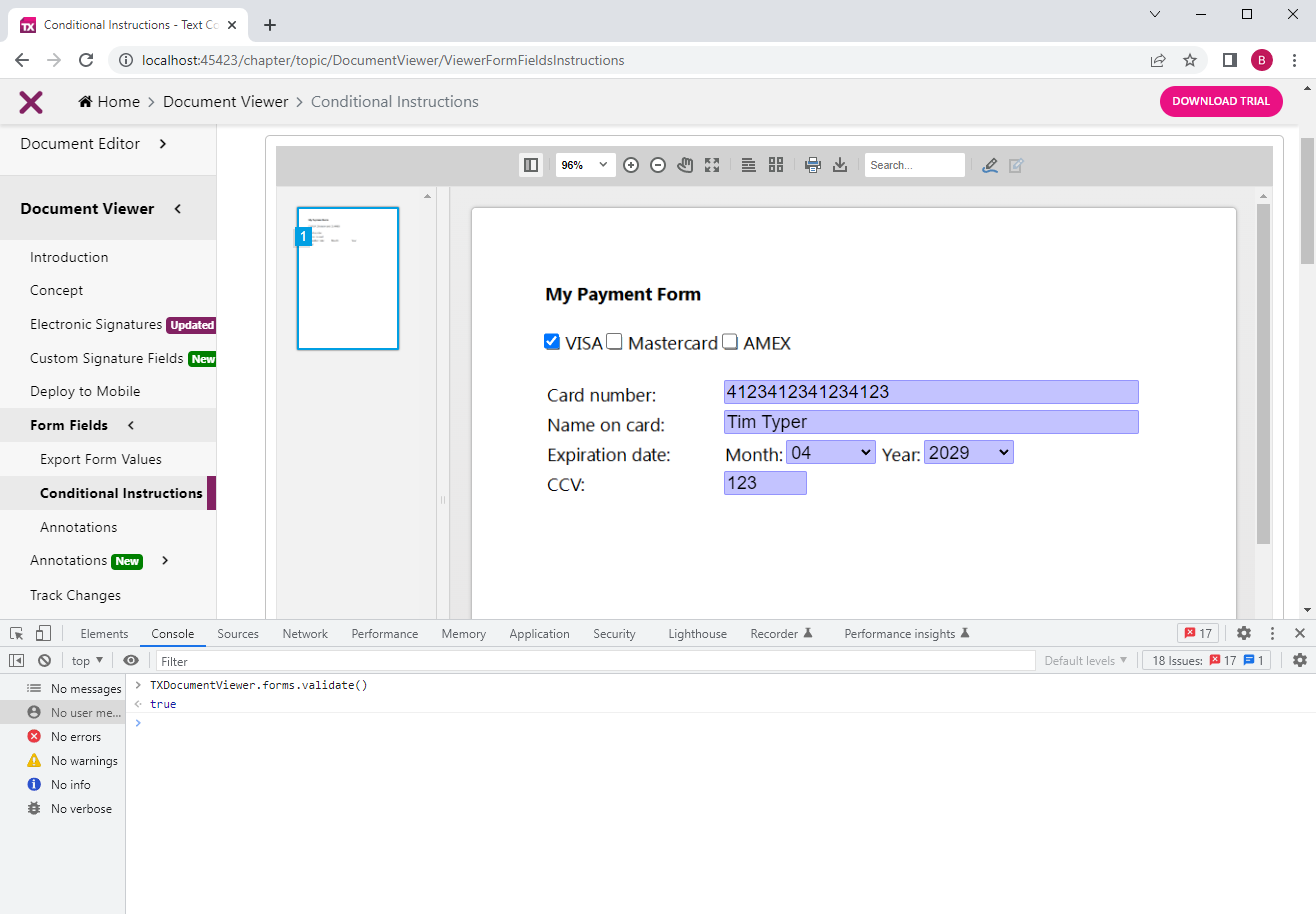Select the hand pan tool
1316x914 pixels.
[x=685, y=165]
